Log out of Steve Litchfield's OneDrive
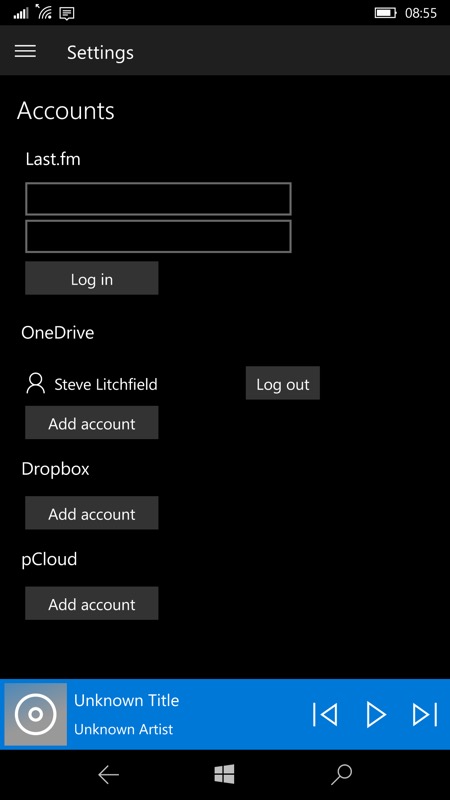Screen dimensions: 450x800 (283, 383)
